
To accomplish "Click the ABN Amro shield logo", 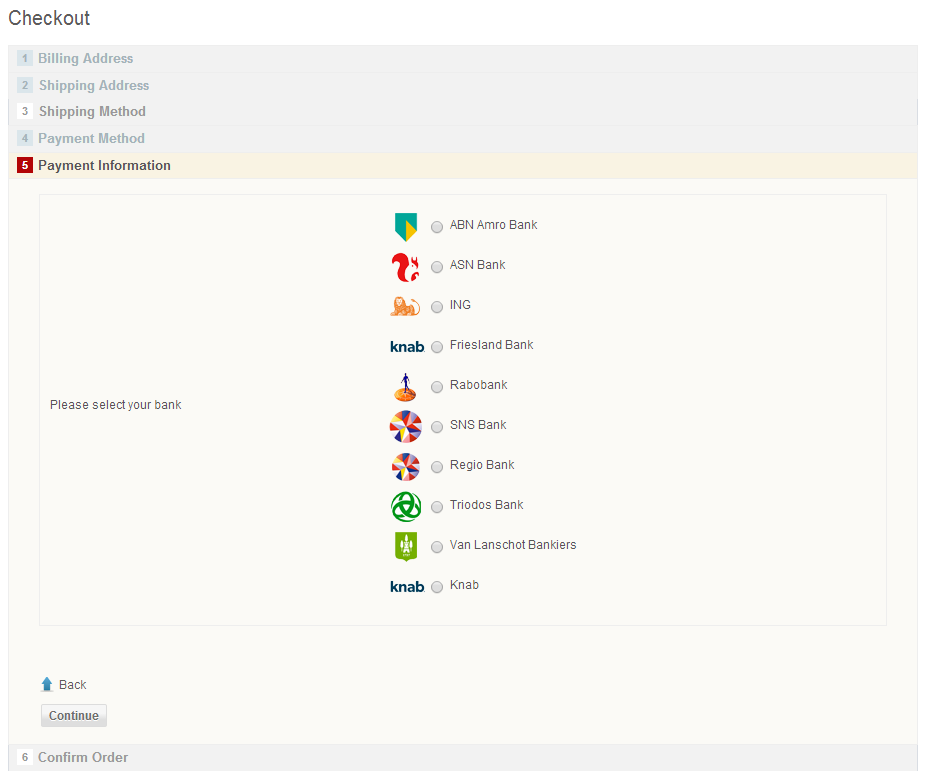I will pyautogui.click(x=405, y=227).
